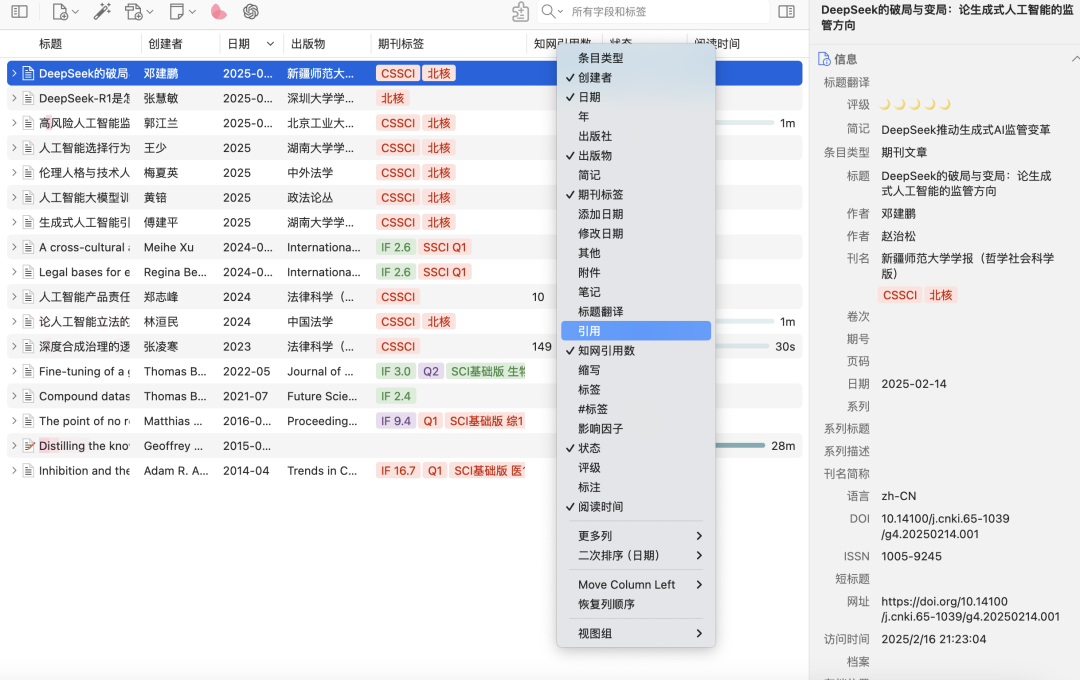Click document icon of 深度合成治理 row
1080x680 pixels.
click(28, 347)
